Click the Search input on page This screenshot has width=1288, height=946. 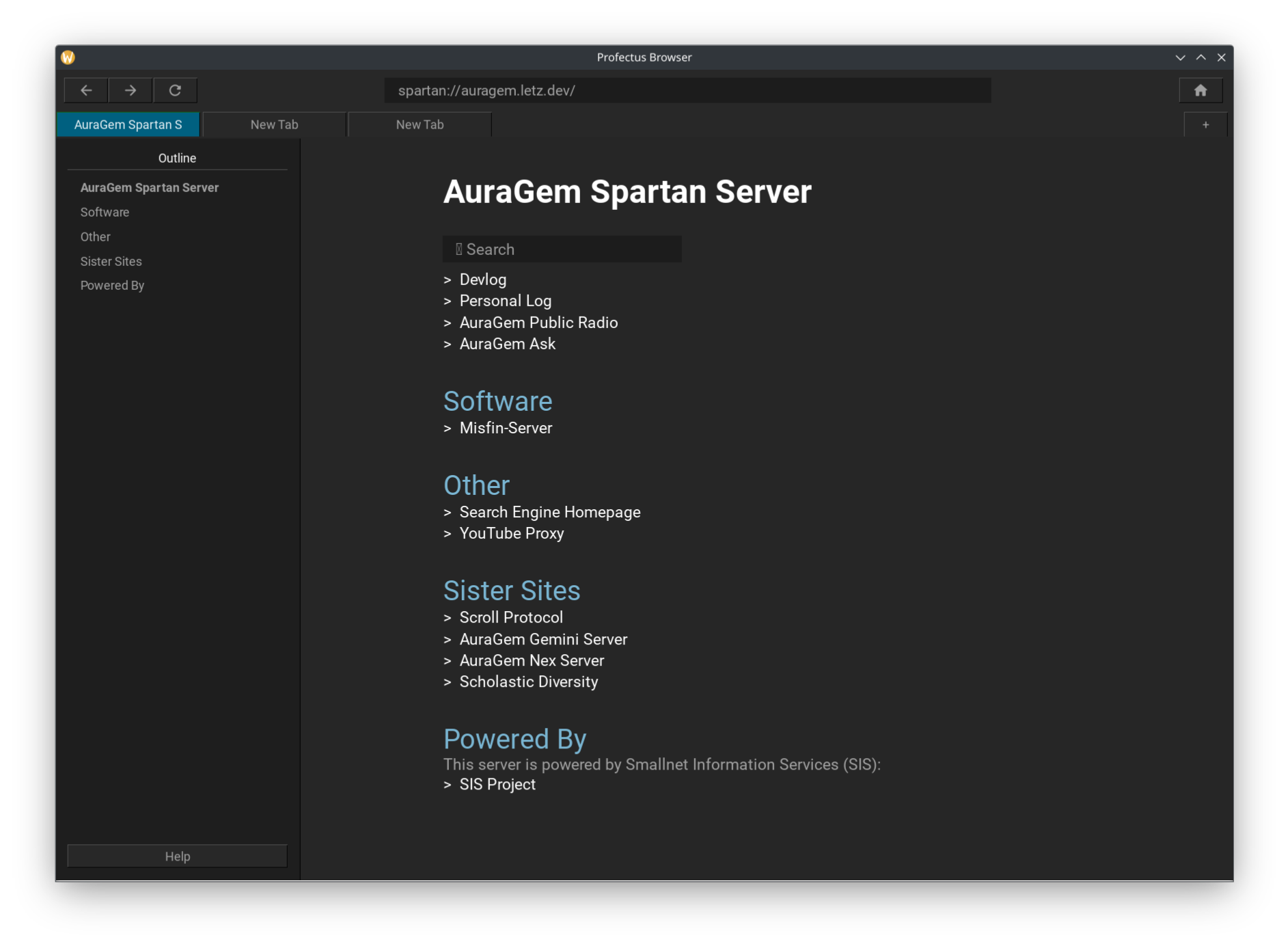click(562, 249)
